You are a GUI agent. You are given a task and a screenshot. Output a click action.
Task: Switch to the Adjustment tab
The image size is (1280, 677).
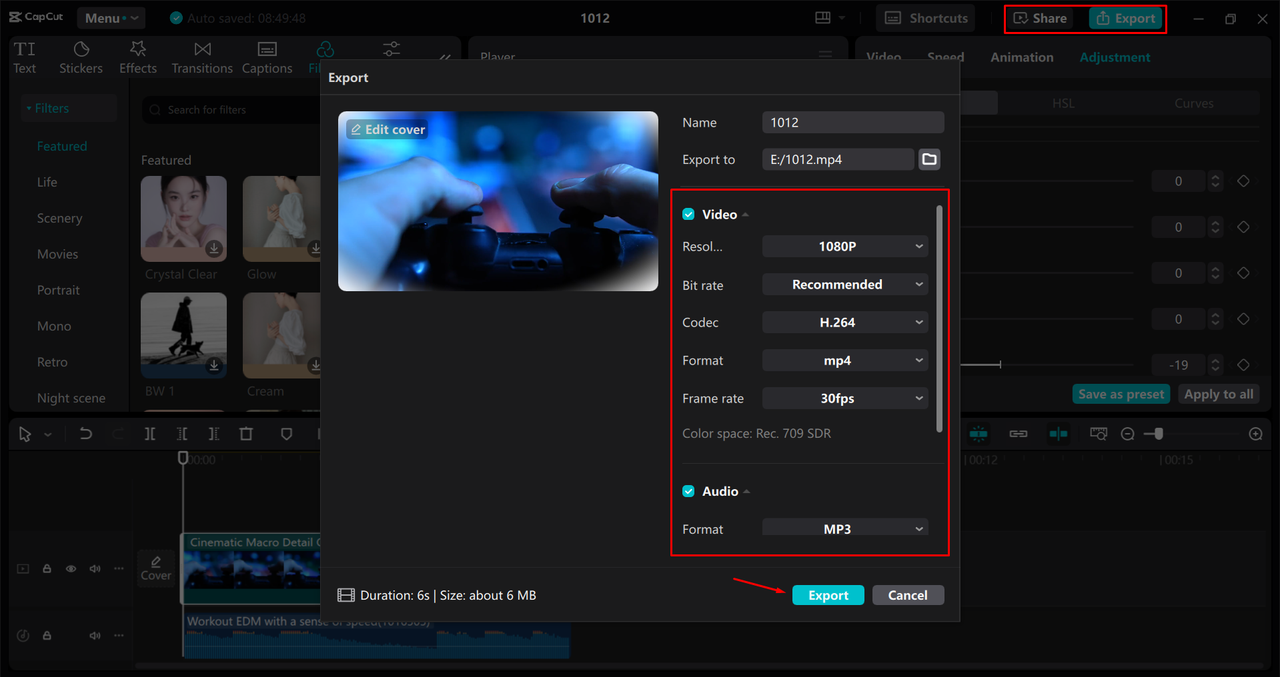(1115, 57)
